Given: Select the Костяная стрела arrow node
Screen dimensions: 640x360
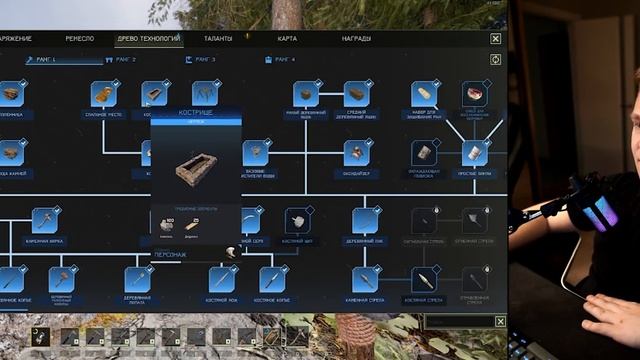Looking at the screenshot, I should [x=424, y=280].
